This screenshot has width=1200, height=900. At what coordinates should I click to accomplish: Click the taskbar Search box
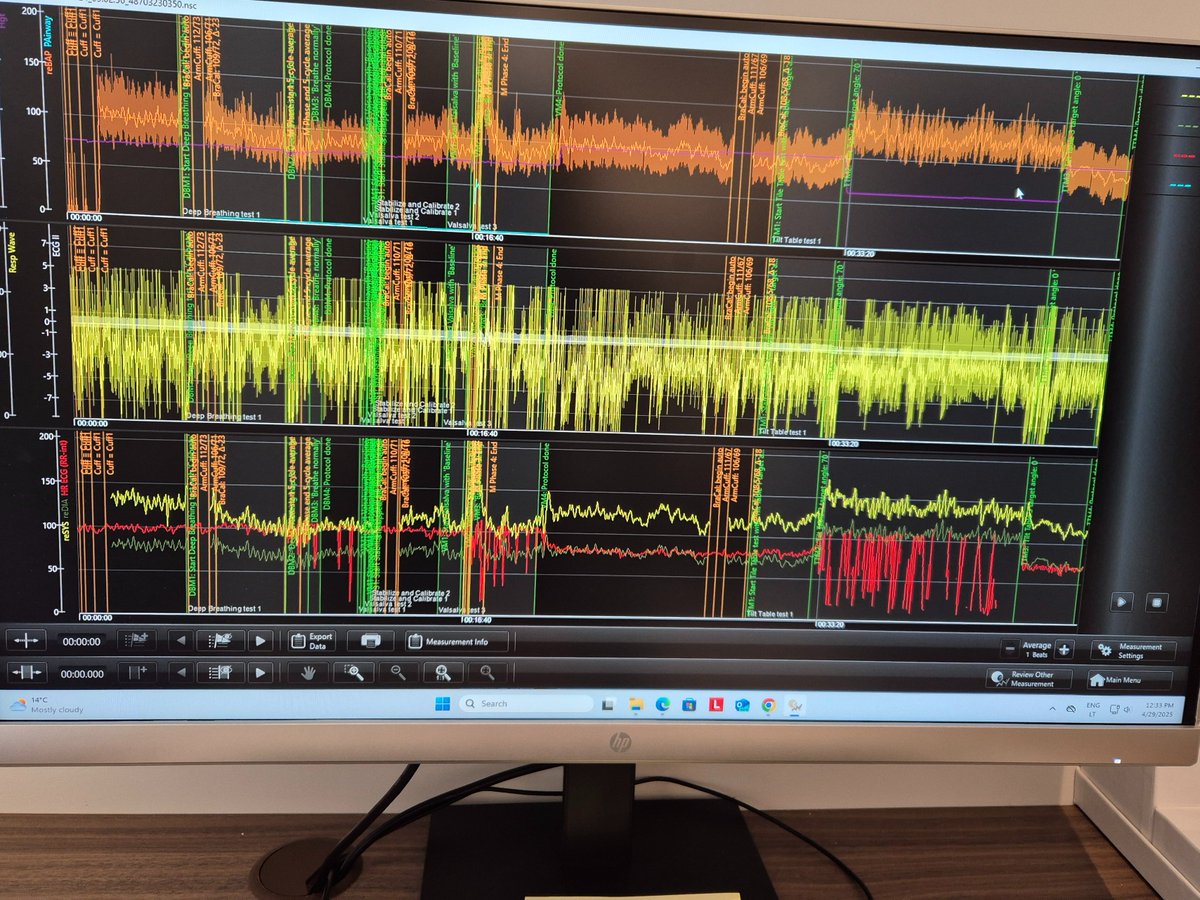(526, 704)
